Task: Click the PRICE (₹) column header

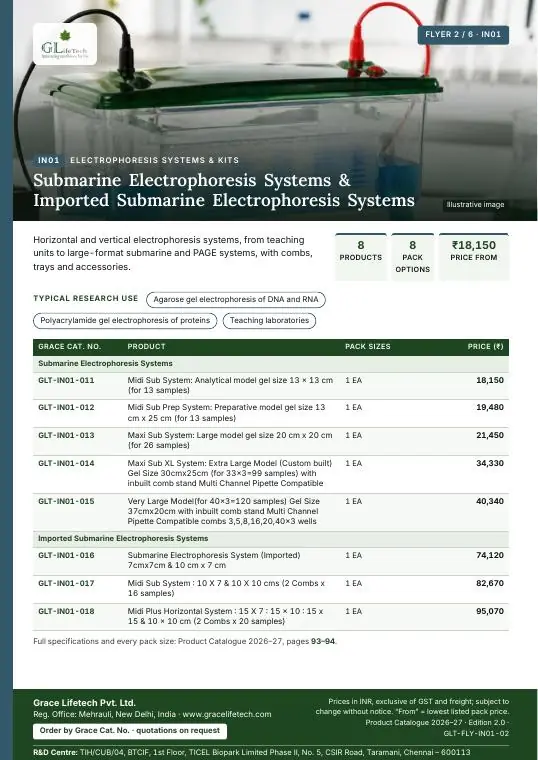Action: [485, 347]
